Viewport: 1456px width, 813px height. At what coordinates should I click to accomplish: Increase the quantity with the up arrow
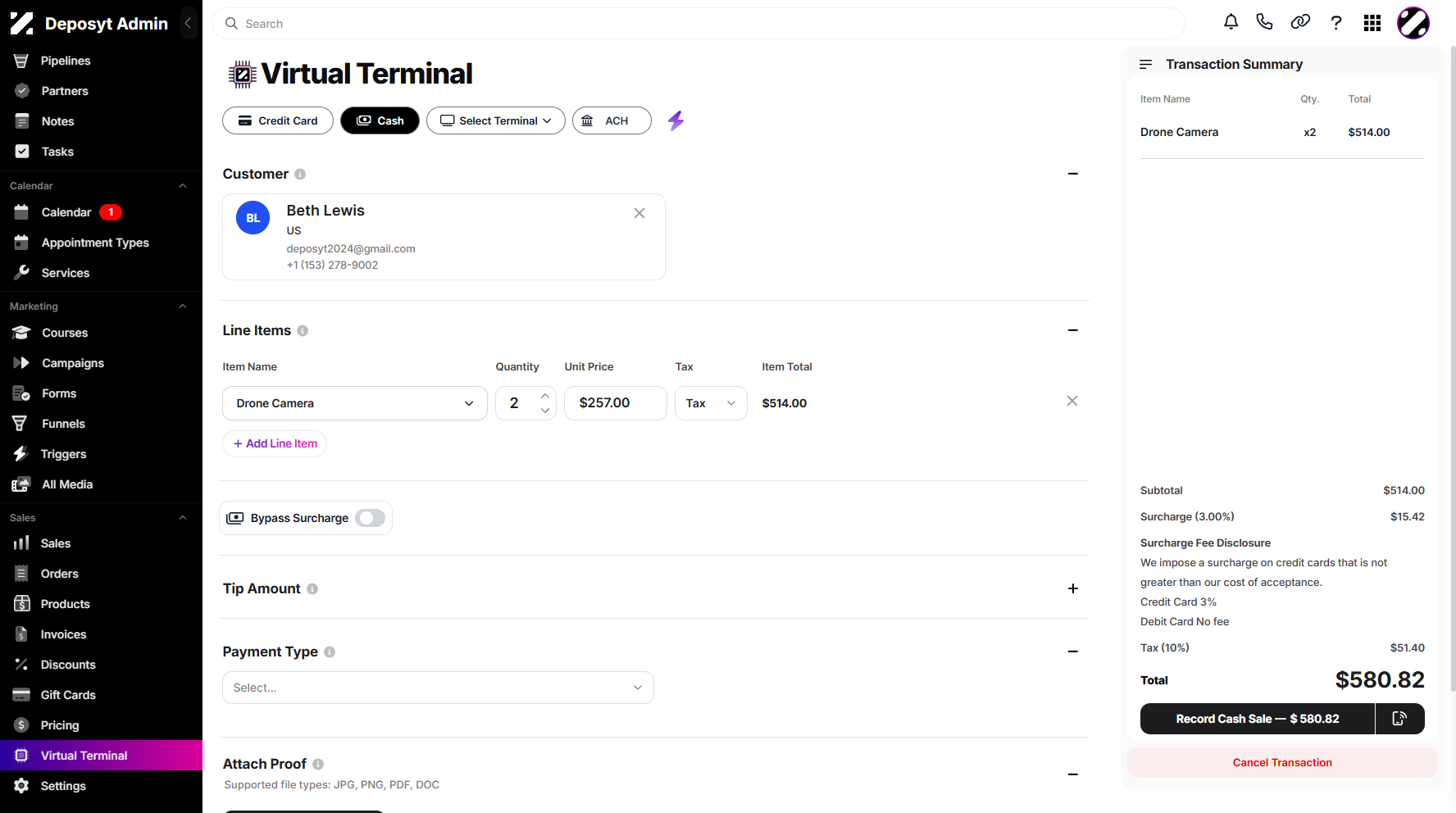pos(545,396)
